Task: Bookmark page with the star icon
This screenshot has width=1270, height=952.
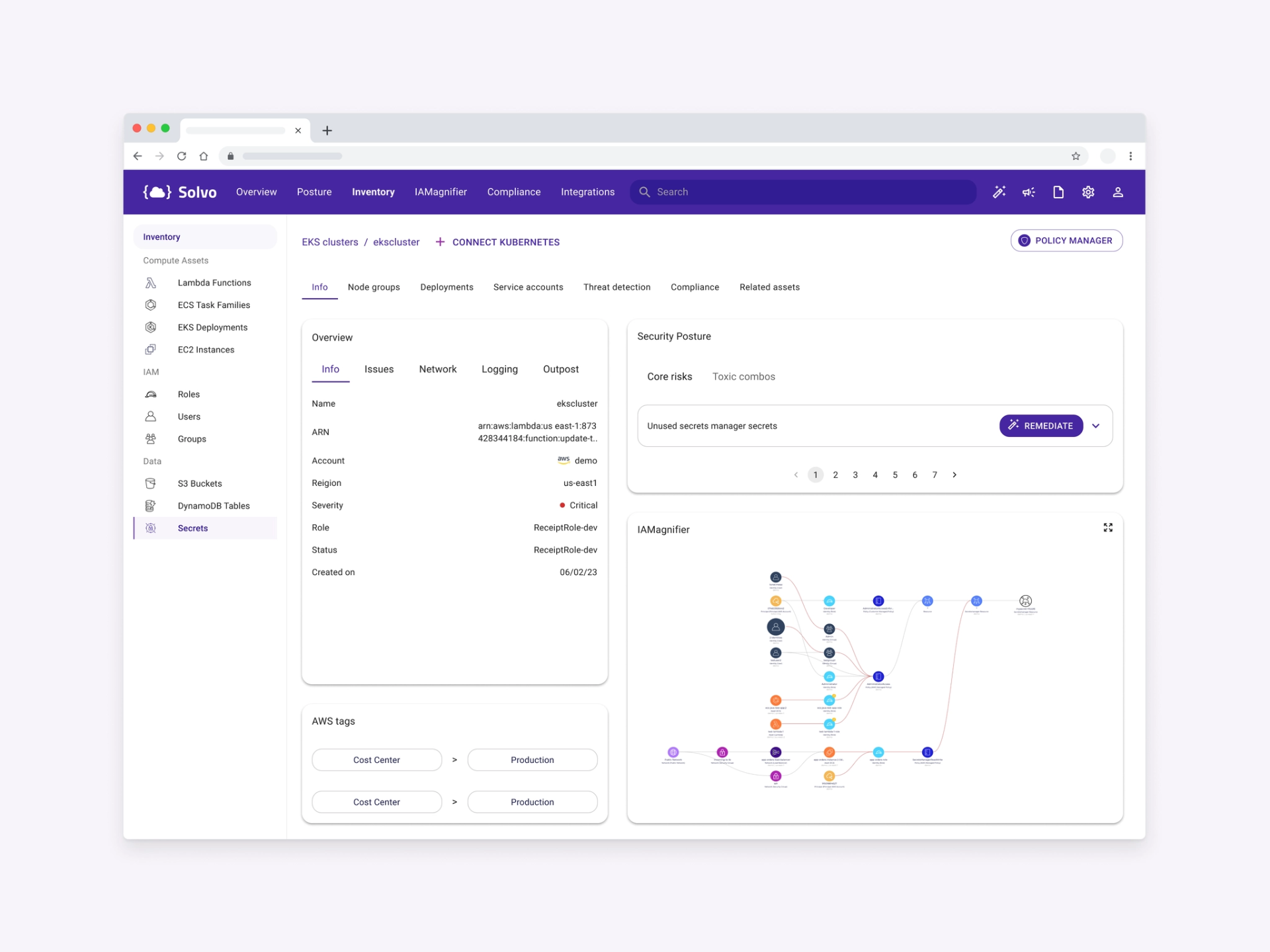Action: point(1076,156)
